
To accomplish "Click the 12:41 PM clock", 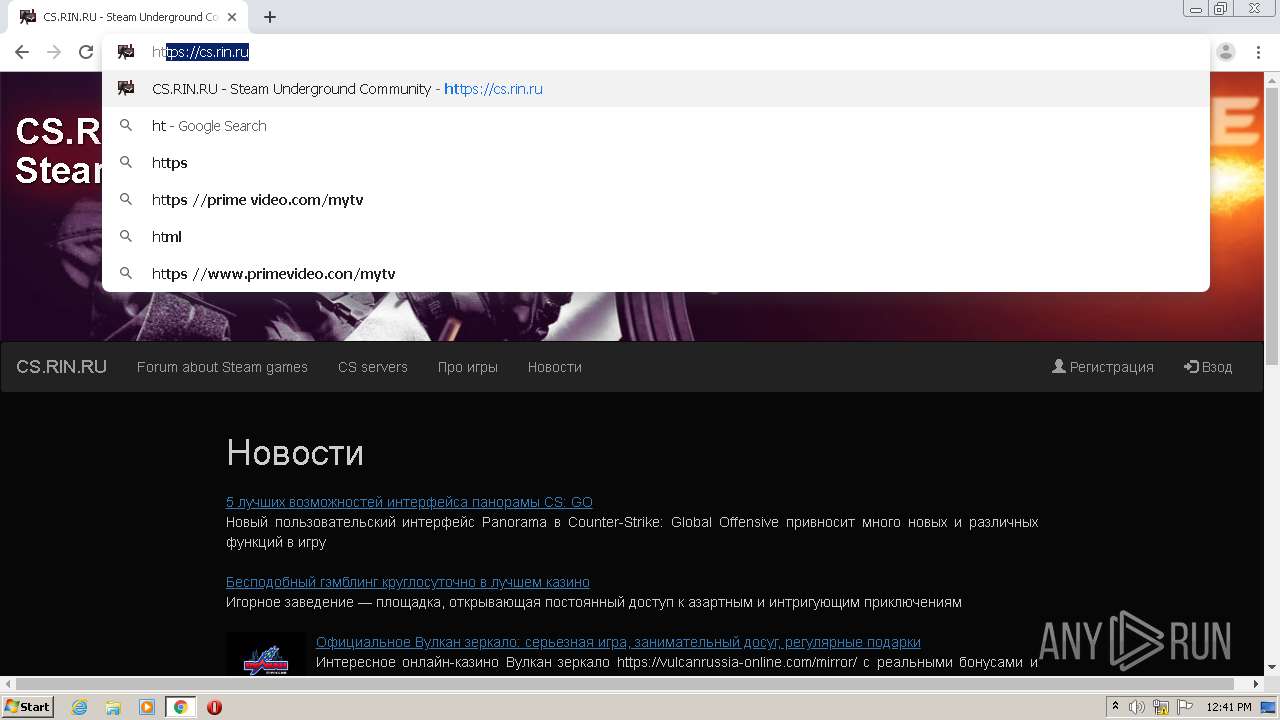I will 1229,707.
